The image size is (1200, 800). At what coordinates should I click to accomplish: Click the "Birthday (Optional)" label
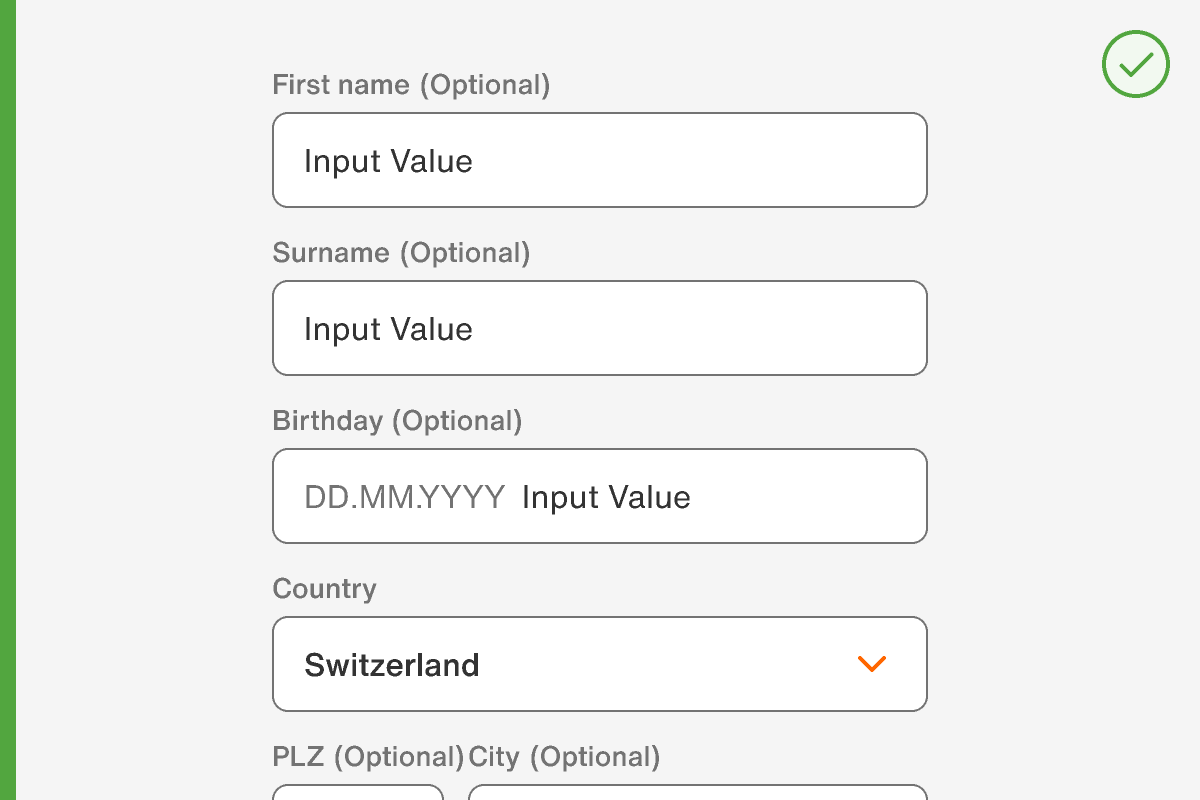397,421
